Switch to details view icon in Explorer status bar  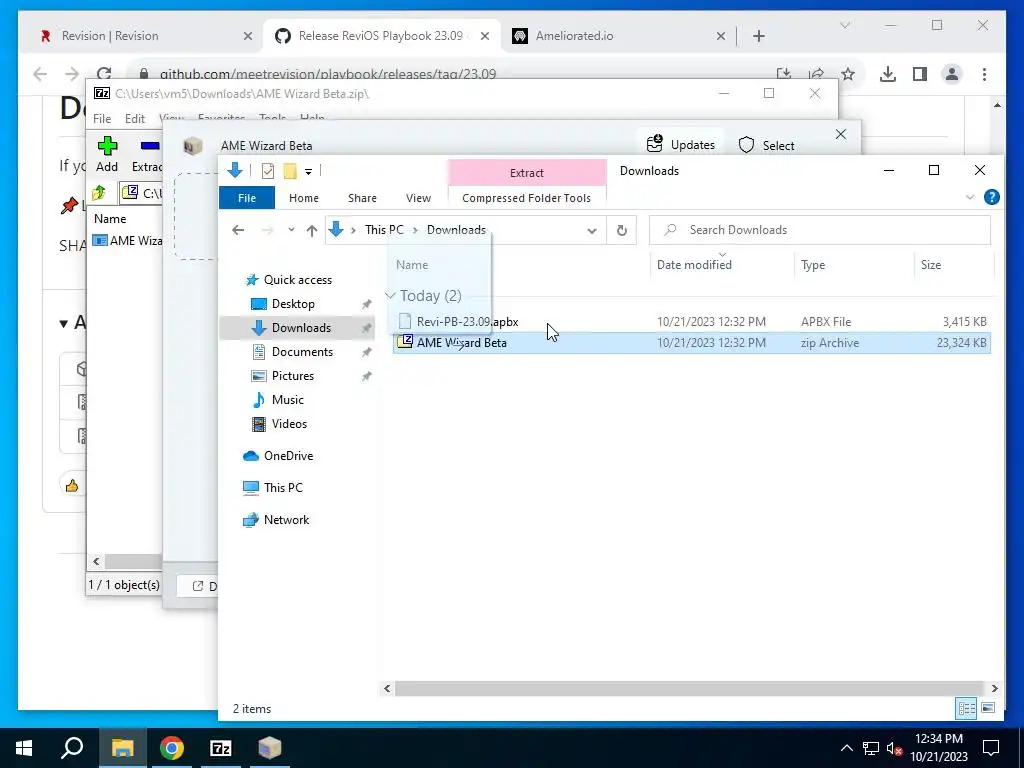(966, 709)
